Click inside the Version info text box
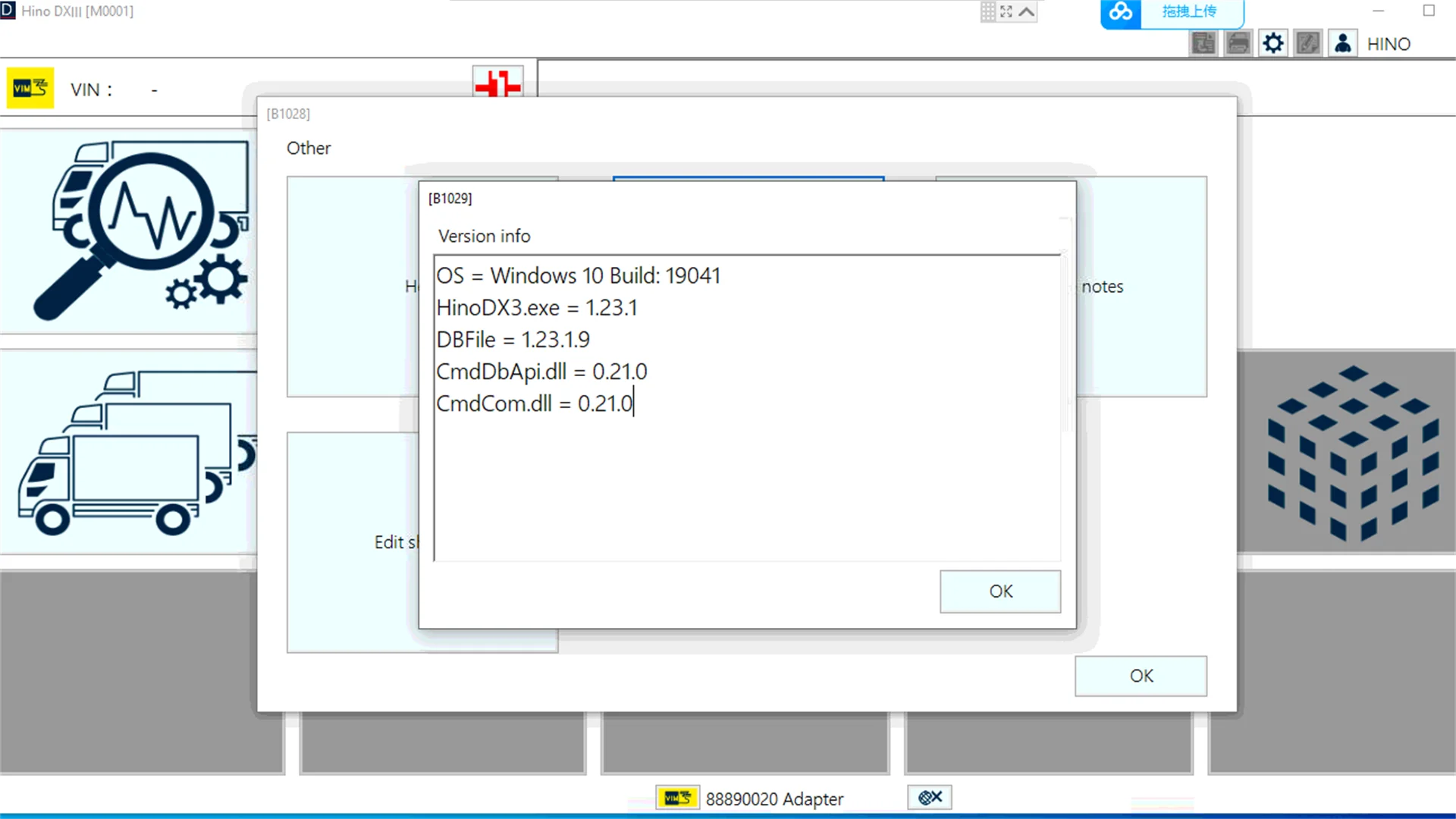Image resolution: width=1456 pixels, height=819 pixels. coord(747,408)
